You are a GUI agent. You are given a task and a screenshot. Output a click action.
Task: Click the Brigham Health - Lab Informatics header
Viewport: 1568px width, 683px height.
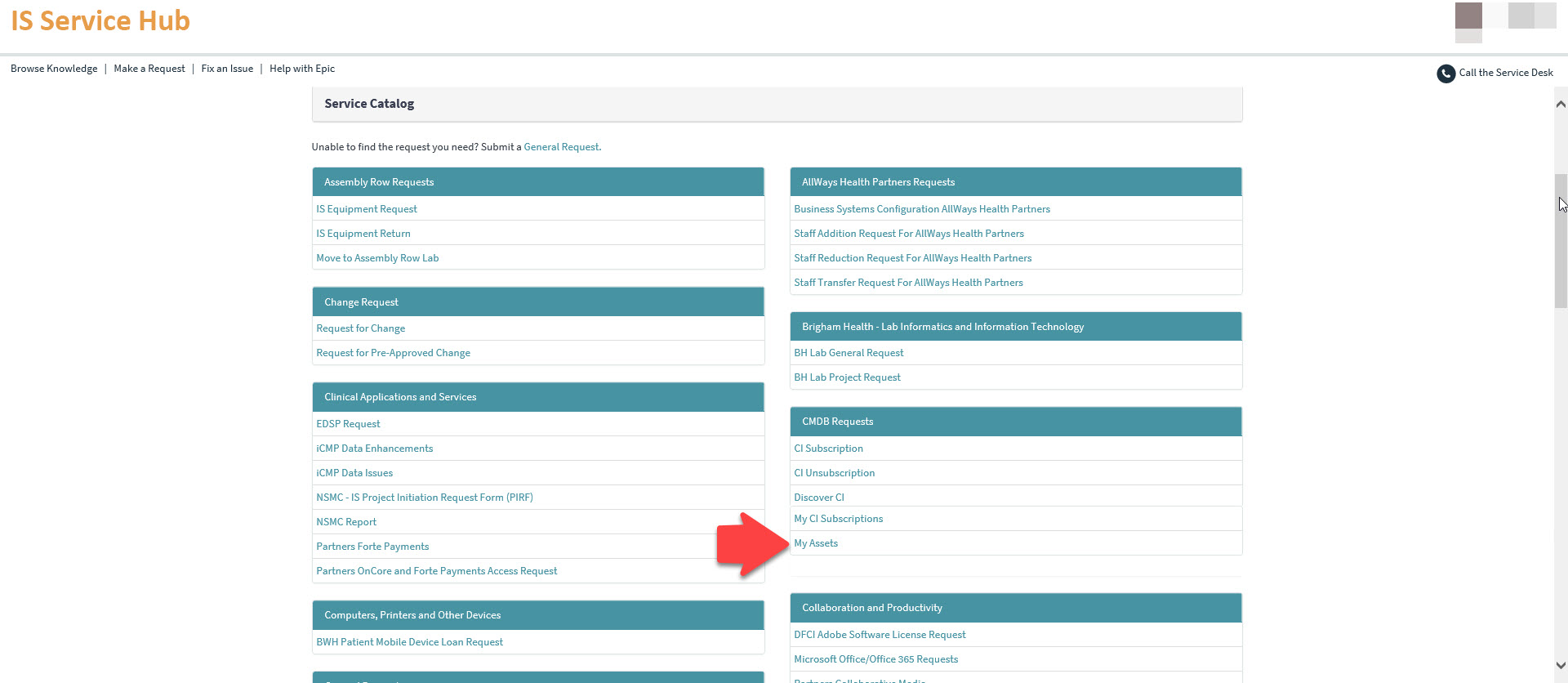click(x=1016, y=327)
